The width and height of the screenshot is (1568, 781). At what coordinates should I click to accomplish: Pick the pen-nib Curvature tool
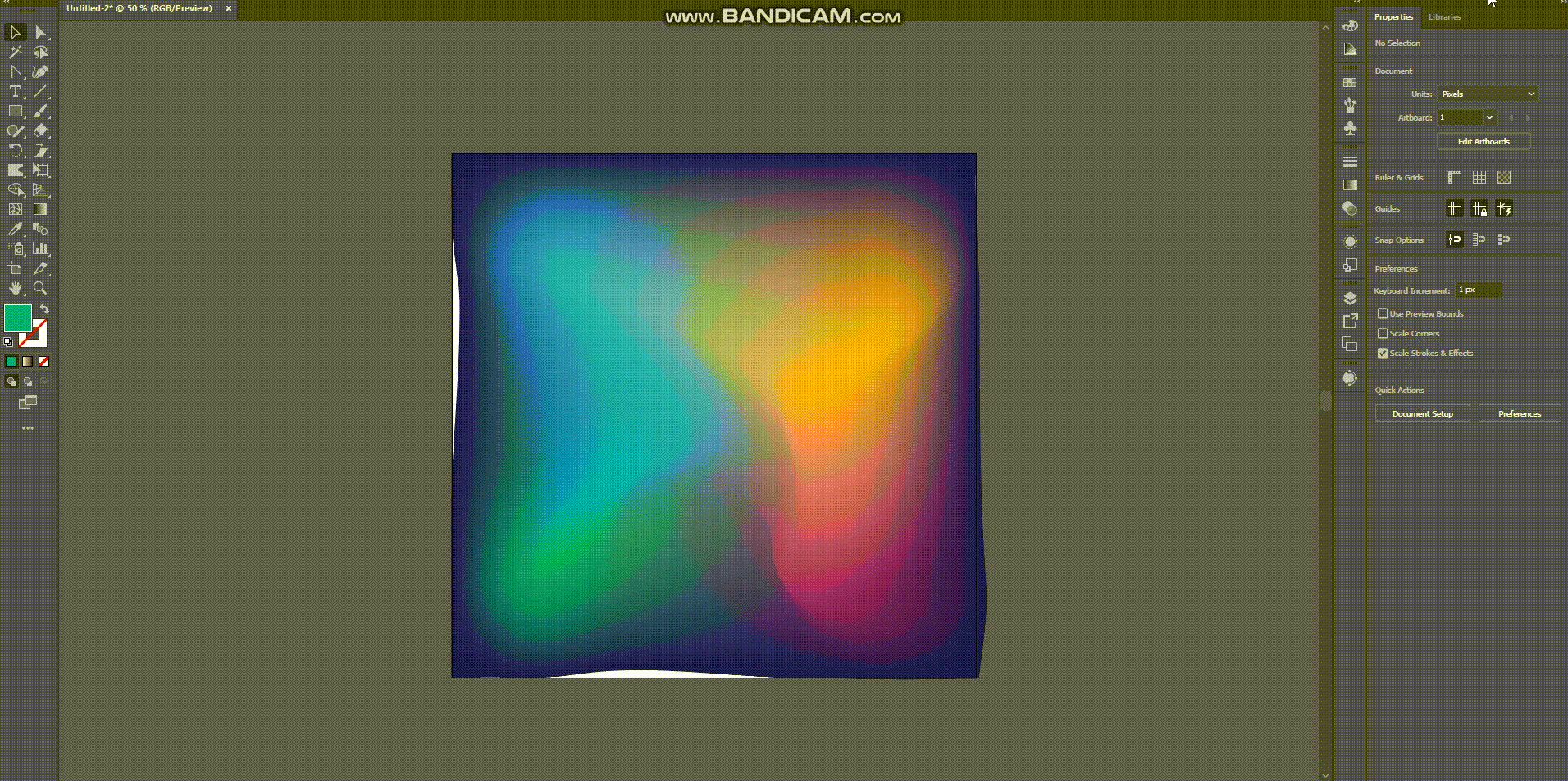pyautogui.click(x=40, y=72)
